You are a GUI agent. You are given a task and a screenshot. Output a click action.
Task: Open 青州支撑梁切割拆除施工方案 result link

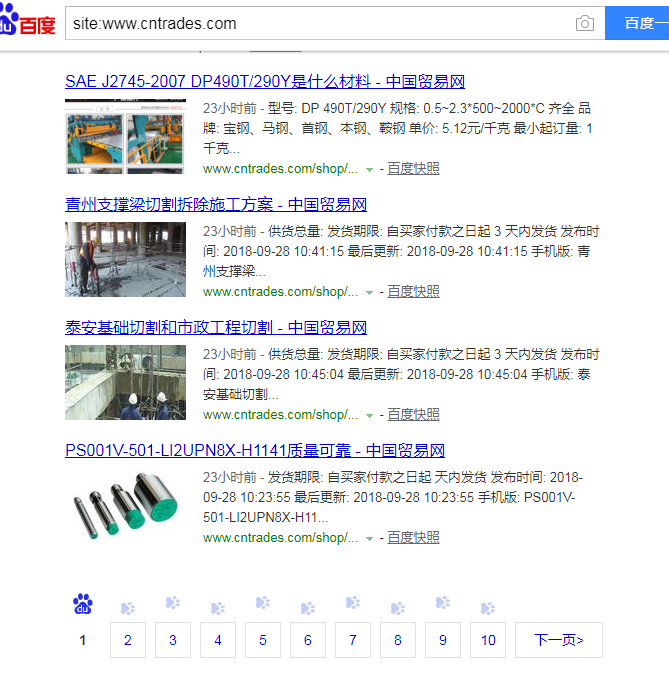pos(216,205)
